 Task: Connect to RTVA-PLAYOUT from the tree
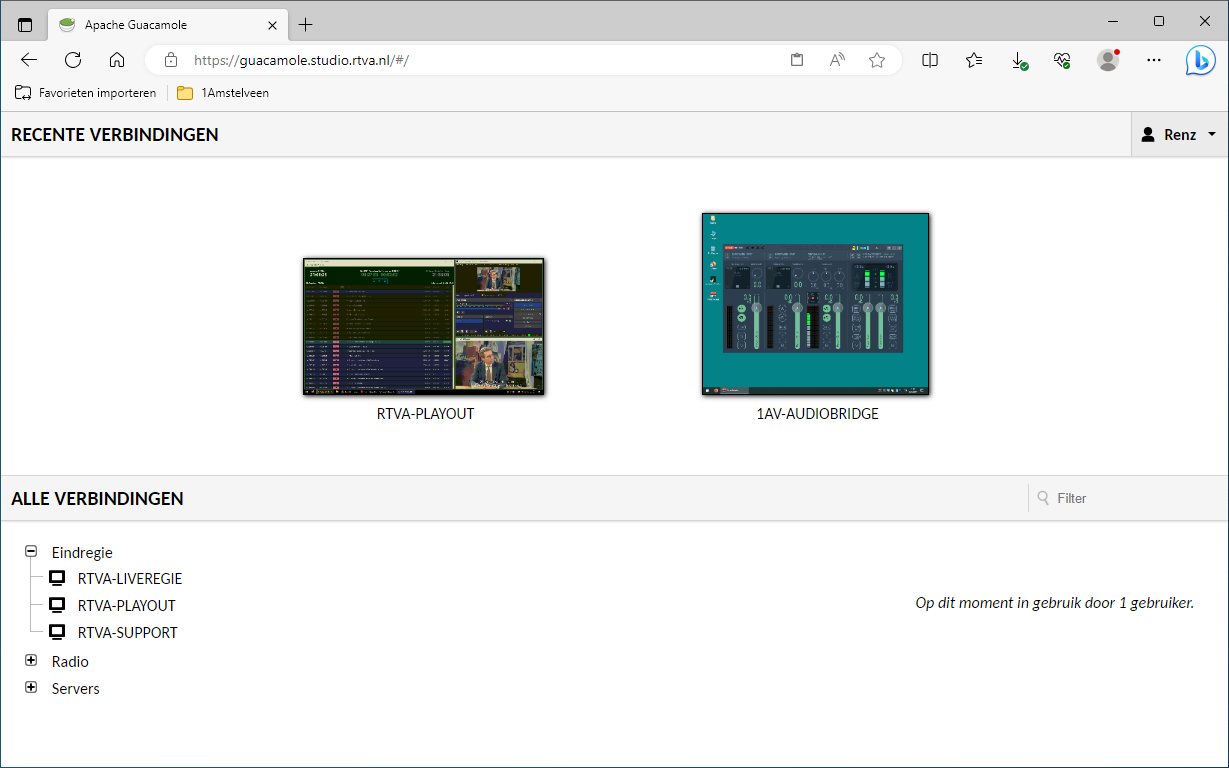127,606
